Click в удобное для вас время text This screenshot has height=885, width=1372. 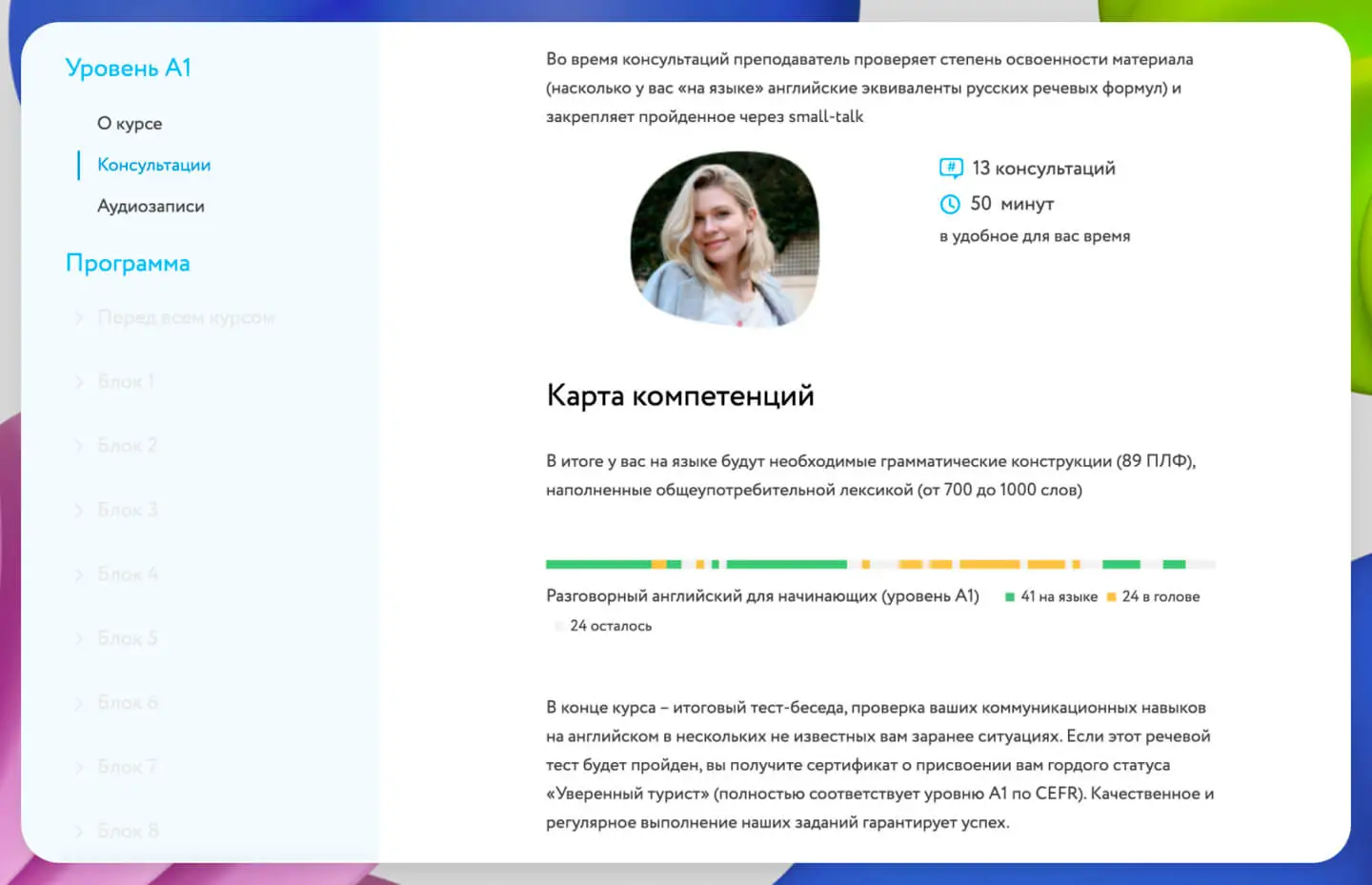pyautogui.click(x=1035, y=236)
